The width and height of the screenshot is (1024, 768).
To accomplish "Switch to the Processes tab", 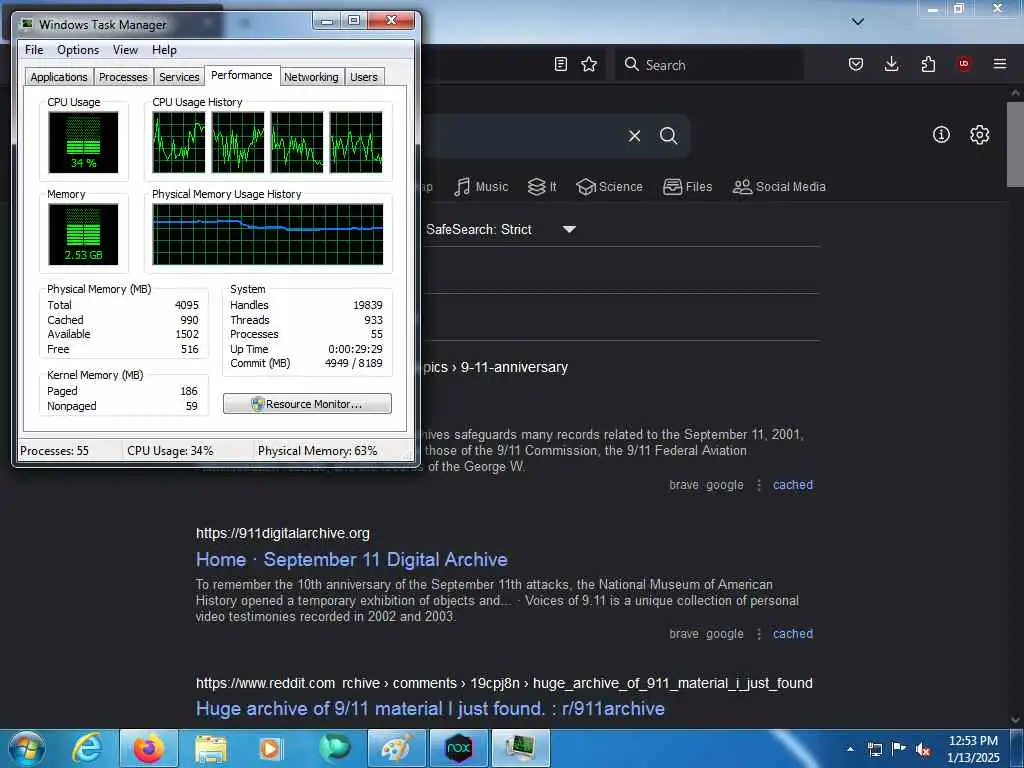I will pyautogui.click(x=123, y=76).
